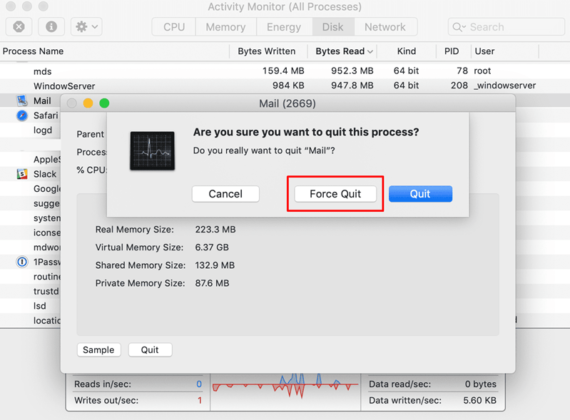Click the Virtual Memory Size value 6.37 GB
The width and height of the screenshot is (570, 420).
pyautogui.click(x=212, y=247)
